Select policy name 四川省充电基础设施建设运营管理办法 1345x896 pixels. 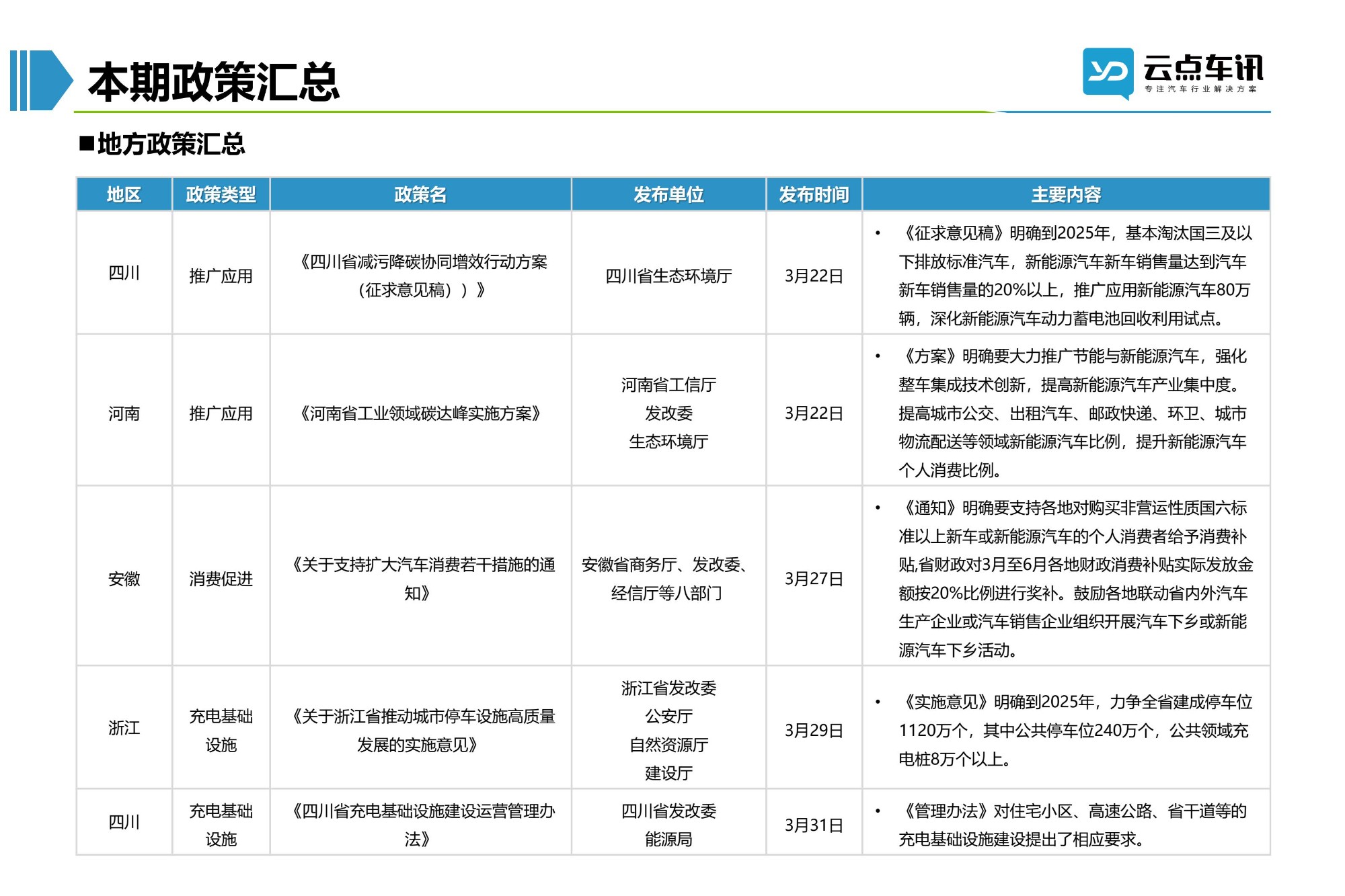click(x=421, y=825)
